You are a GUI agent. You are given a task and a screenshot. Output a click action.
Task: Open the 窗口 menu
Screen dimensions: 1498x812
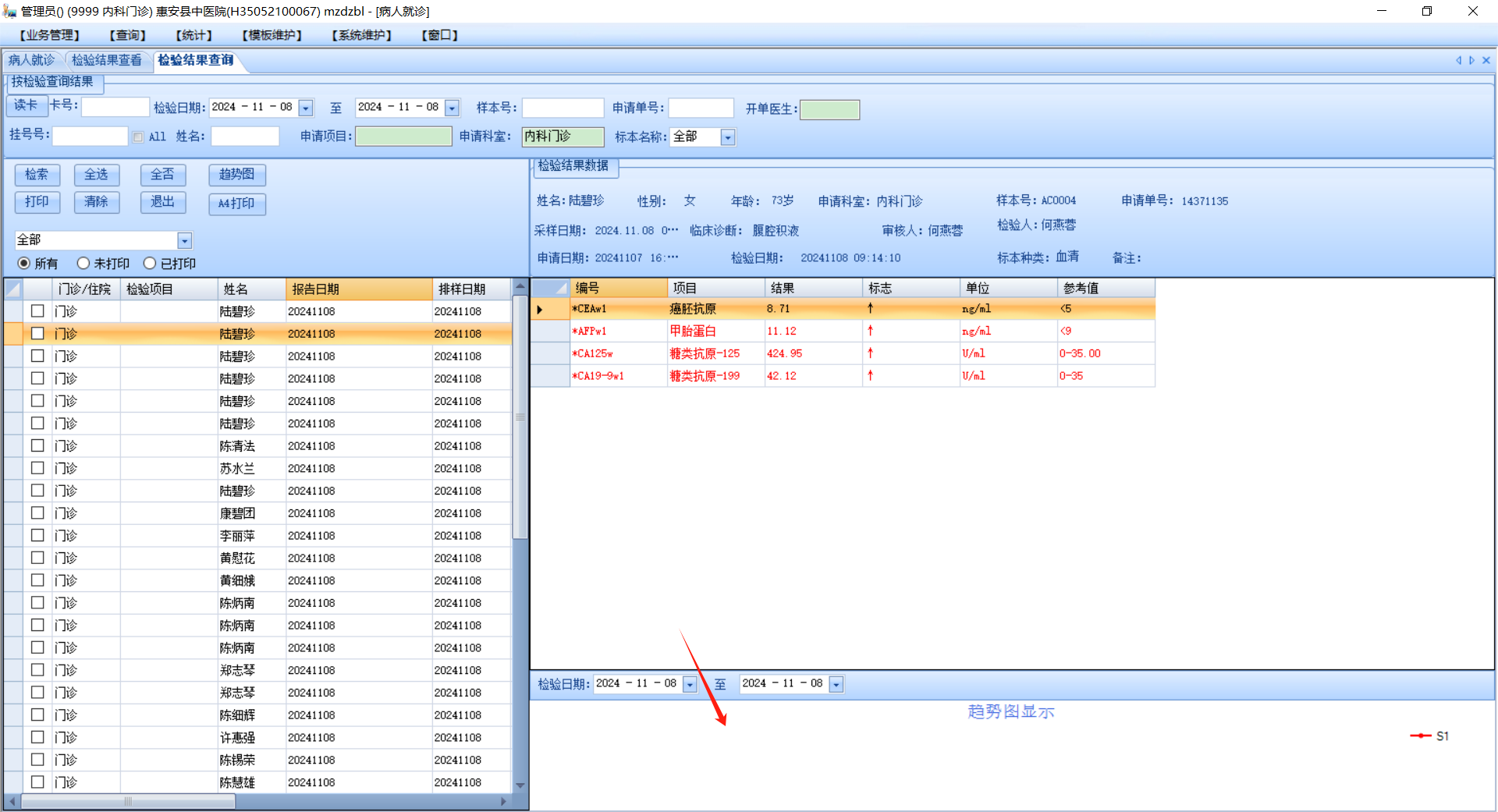point(440,35)
